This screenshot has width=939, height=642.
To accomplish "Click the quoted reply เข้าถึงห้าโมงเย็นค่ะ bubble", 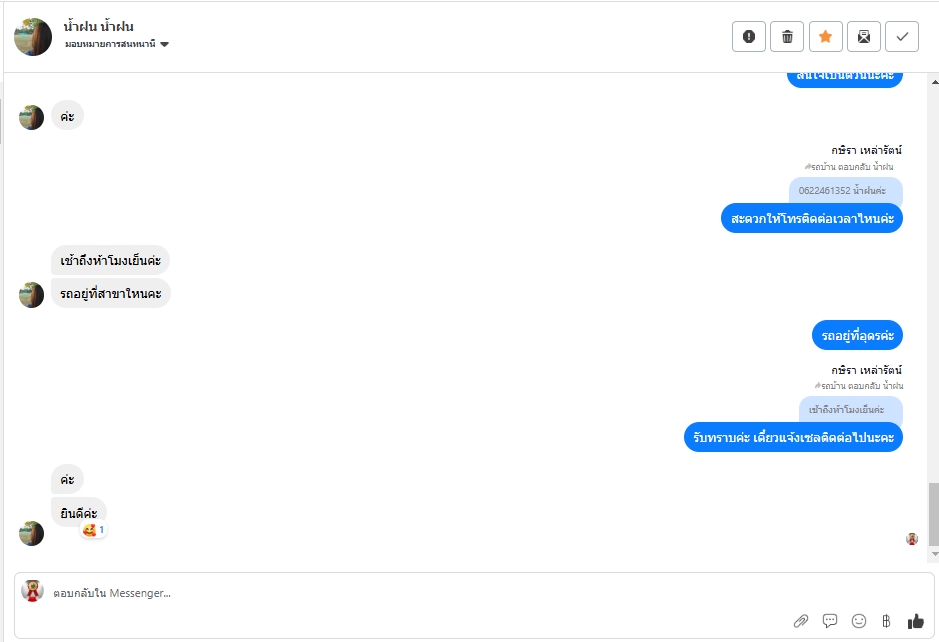I will click(848, 409).
